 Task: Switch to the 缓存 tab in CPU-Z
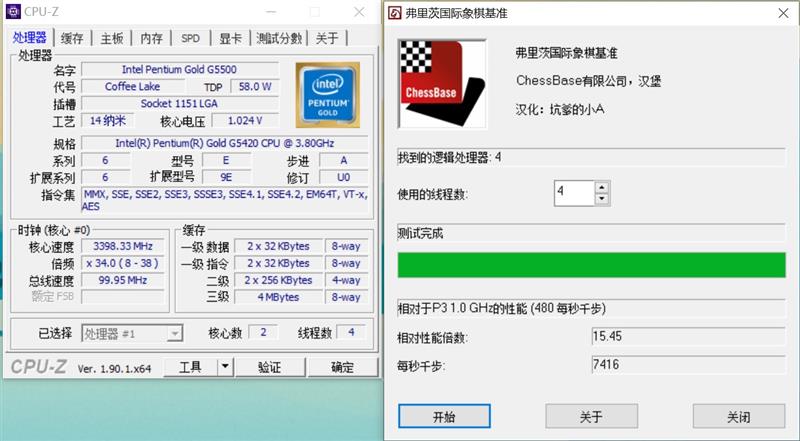72,38
